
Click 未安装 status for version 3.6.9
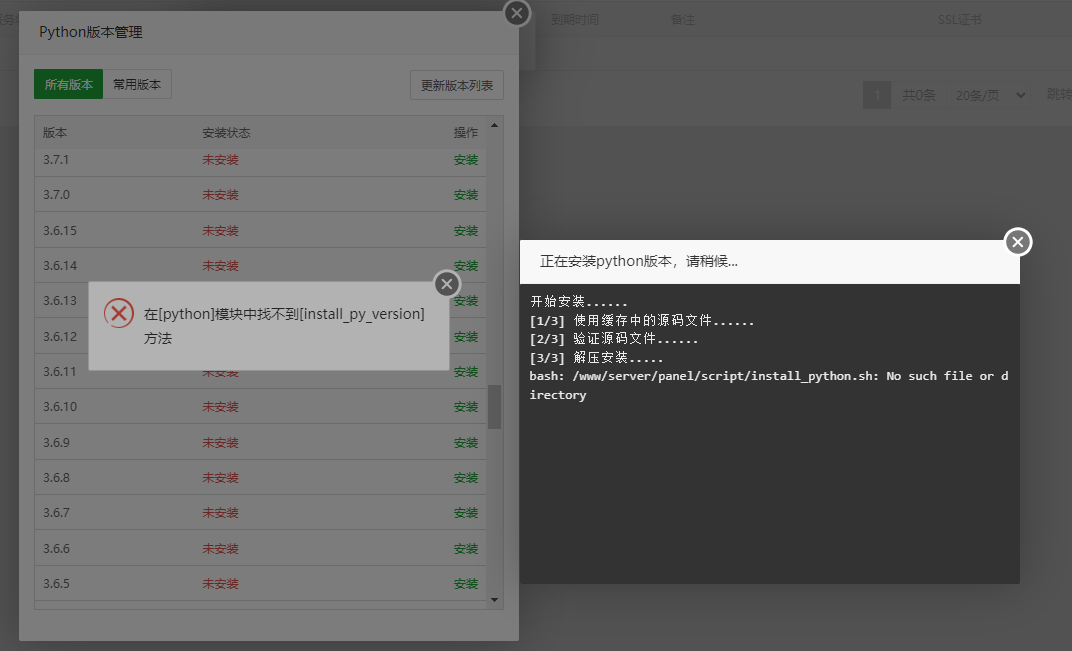pyautogui.click(x=220, y=442)
